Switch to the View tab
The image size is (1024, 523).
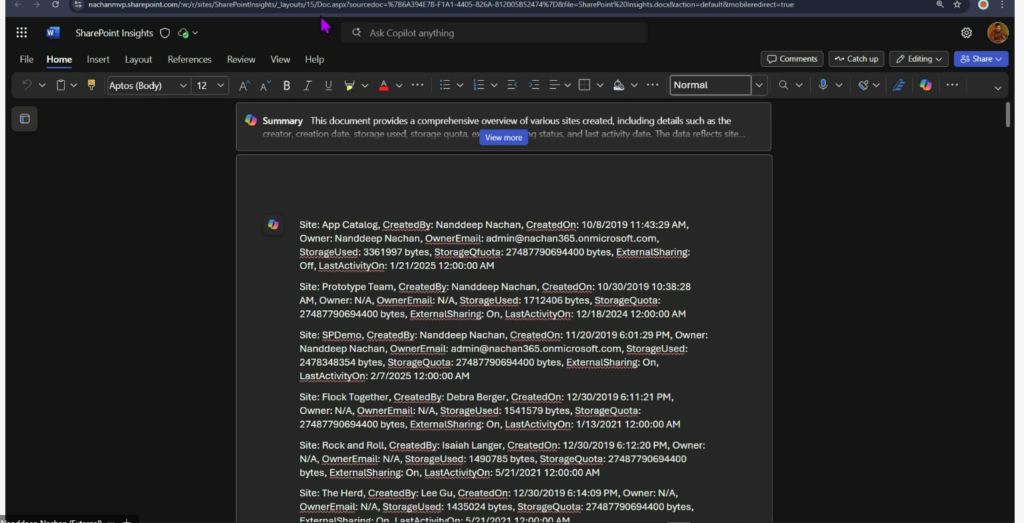[x=280, y=59]
